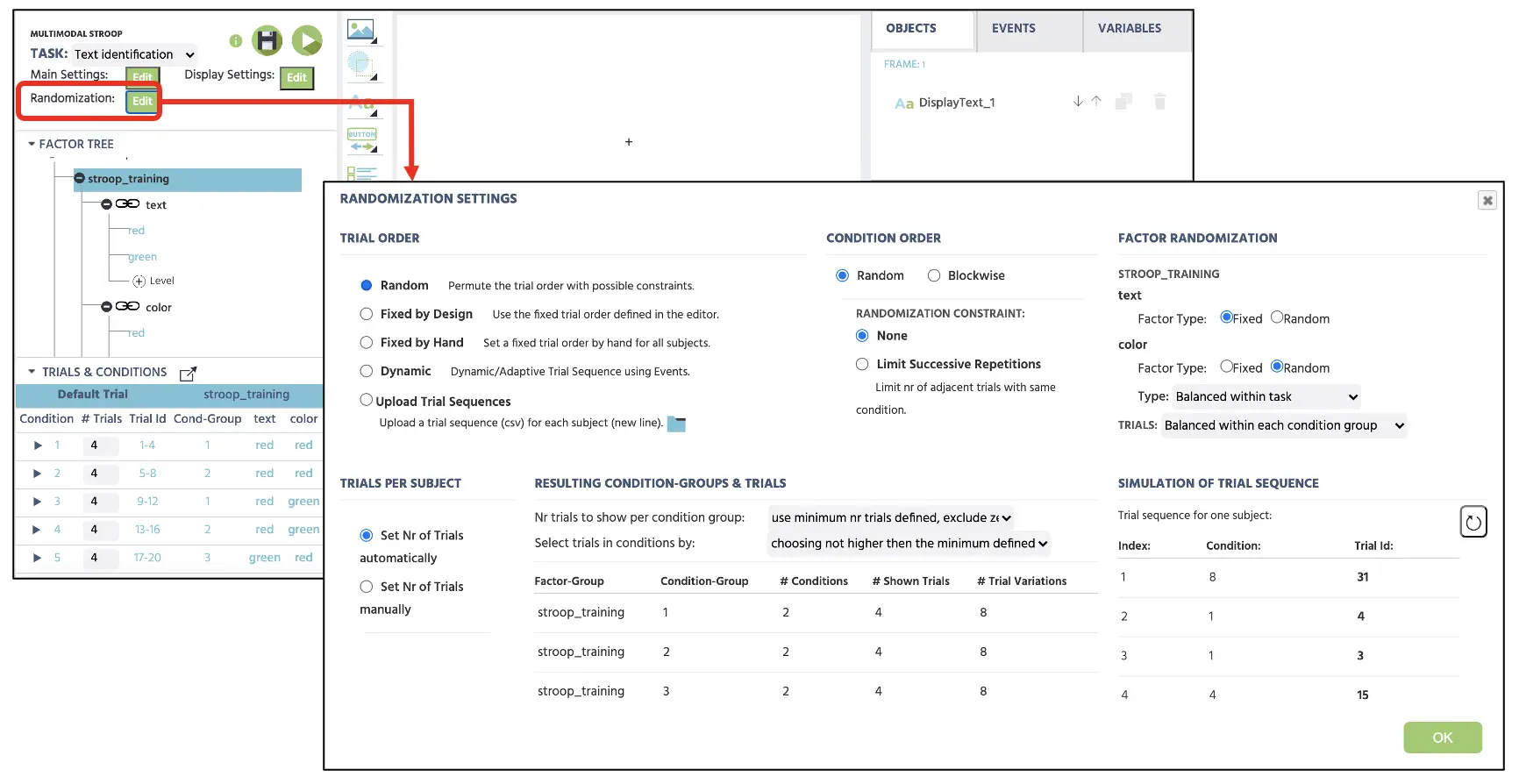Image resolution: width=1519 pixels, height=784 pixels.
Task: Click Edit next to Display Settings
Action: coord(297,77)
